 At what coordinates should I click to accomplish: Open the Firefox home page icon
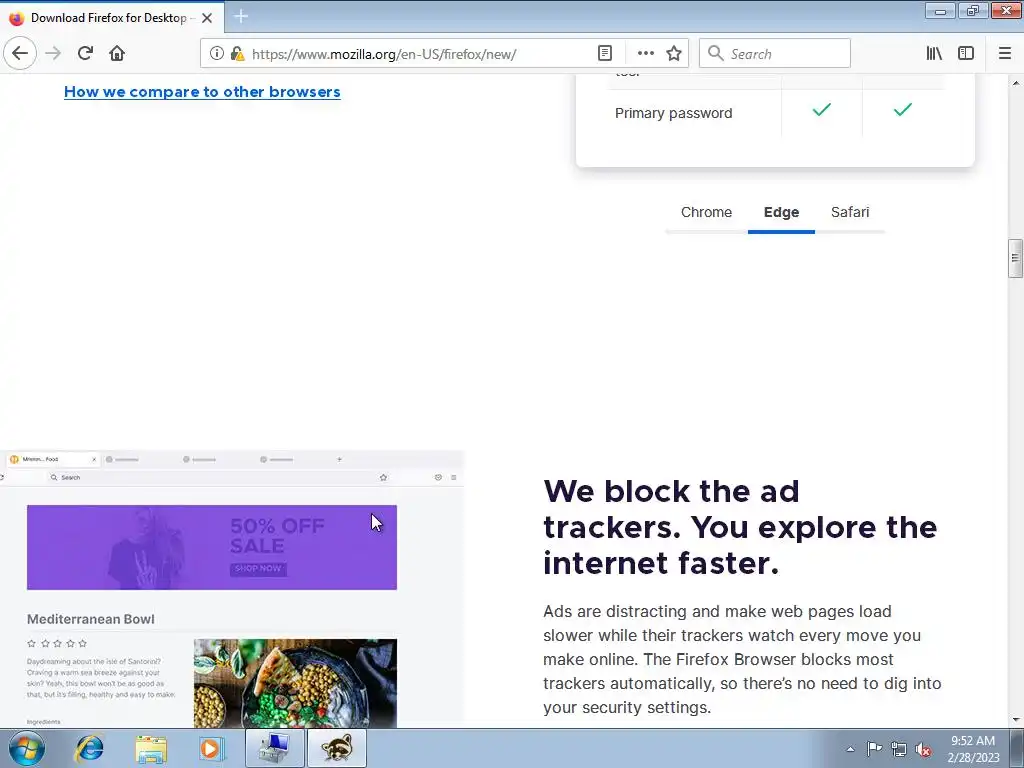click(117, 53)
